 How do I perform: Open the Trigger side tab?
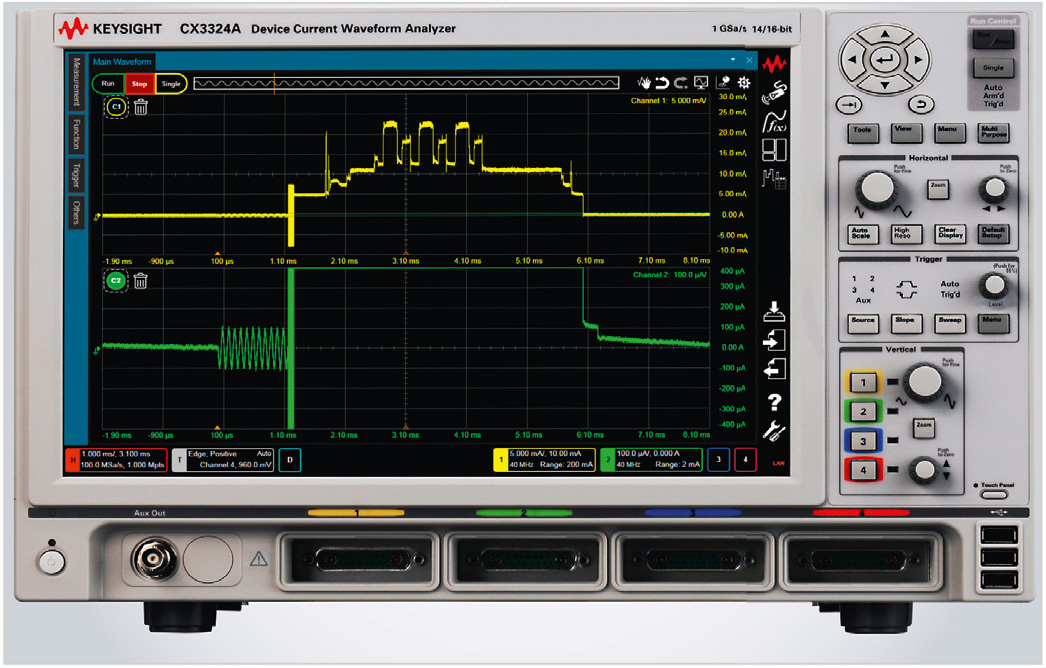(76, 175)
